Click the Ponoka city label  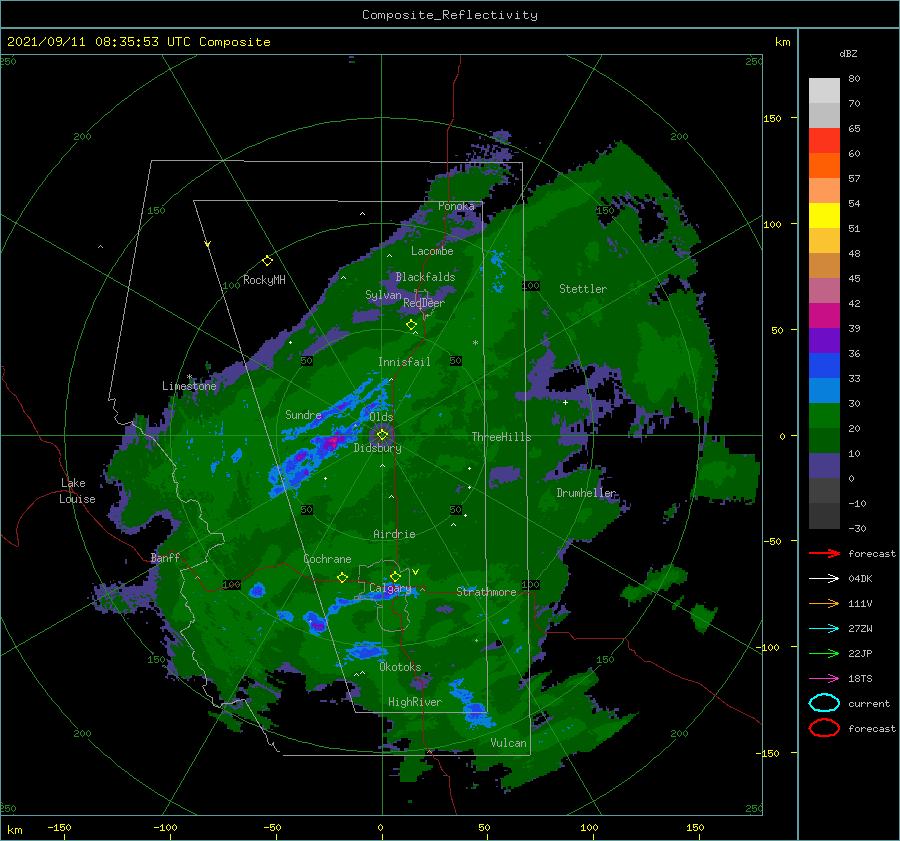(456, 206)
